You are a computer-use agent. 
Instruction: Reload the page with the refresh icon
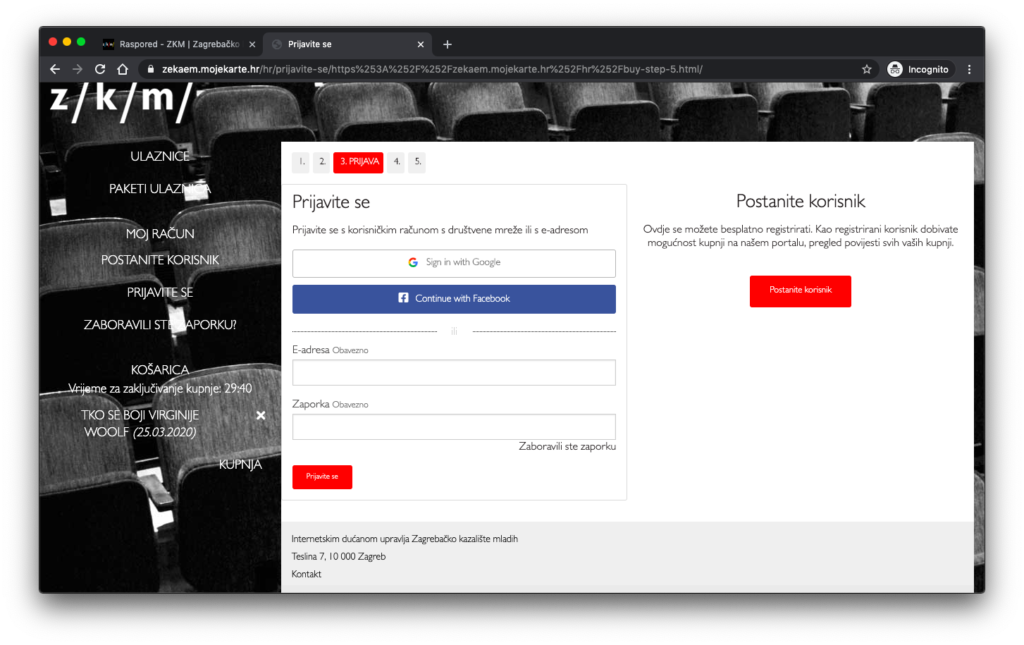pyautogui.click(x=100, y=69)
